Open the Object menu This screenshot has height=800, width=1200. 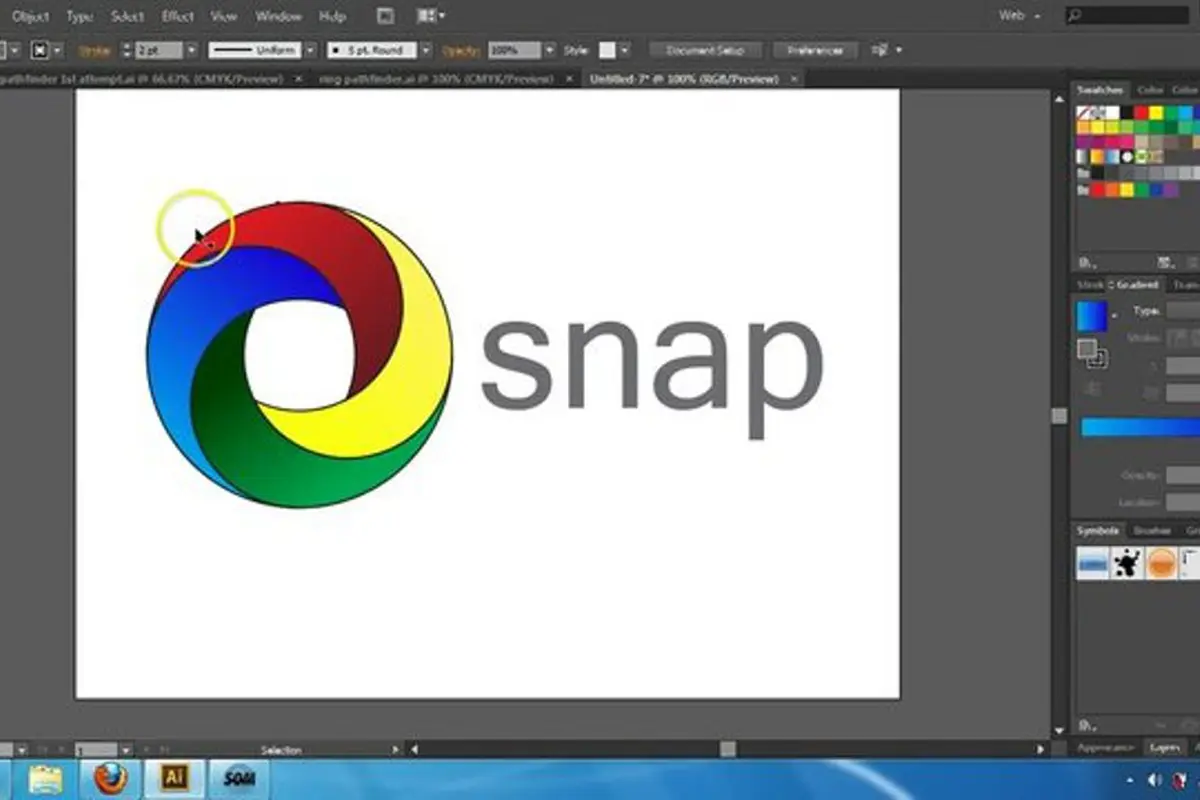coord(30,16)
